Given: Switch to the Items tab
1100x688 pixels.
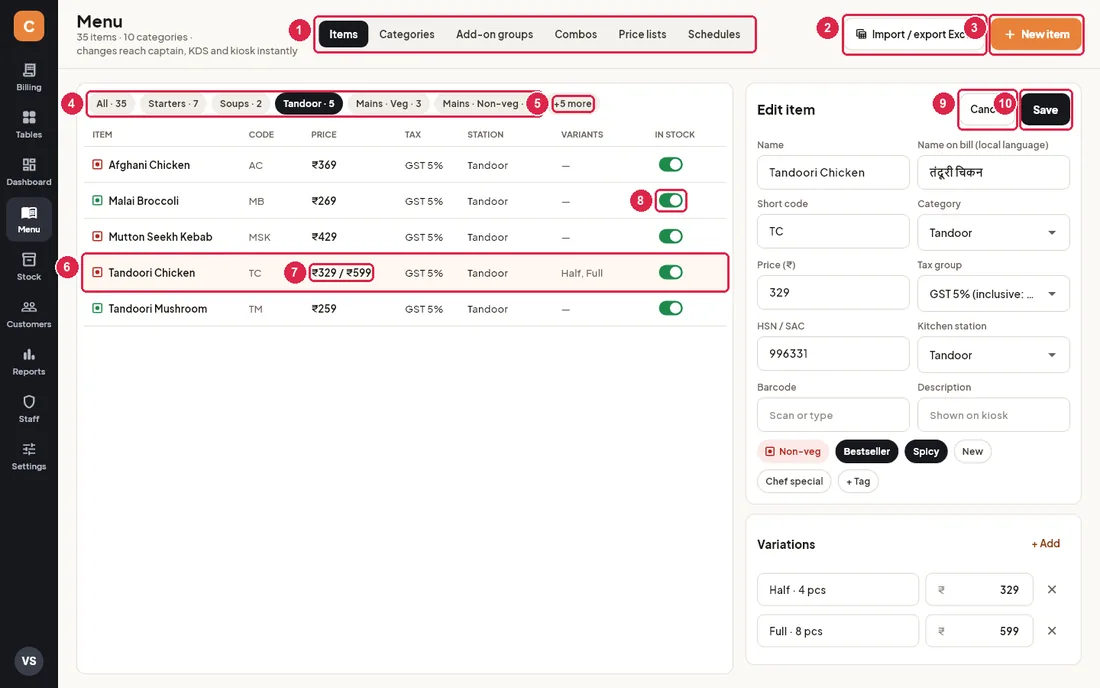Looking at the screenshot, I should click(x=344, y=34).
